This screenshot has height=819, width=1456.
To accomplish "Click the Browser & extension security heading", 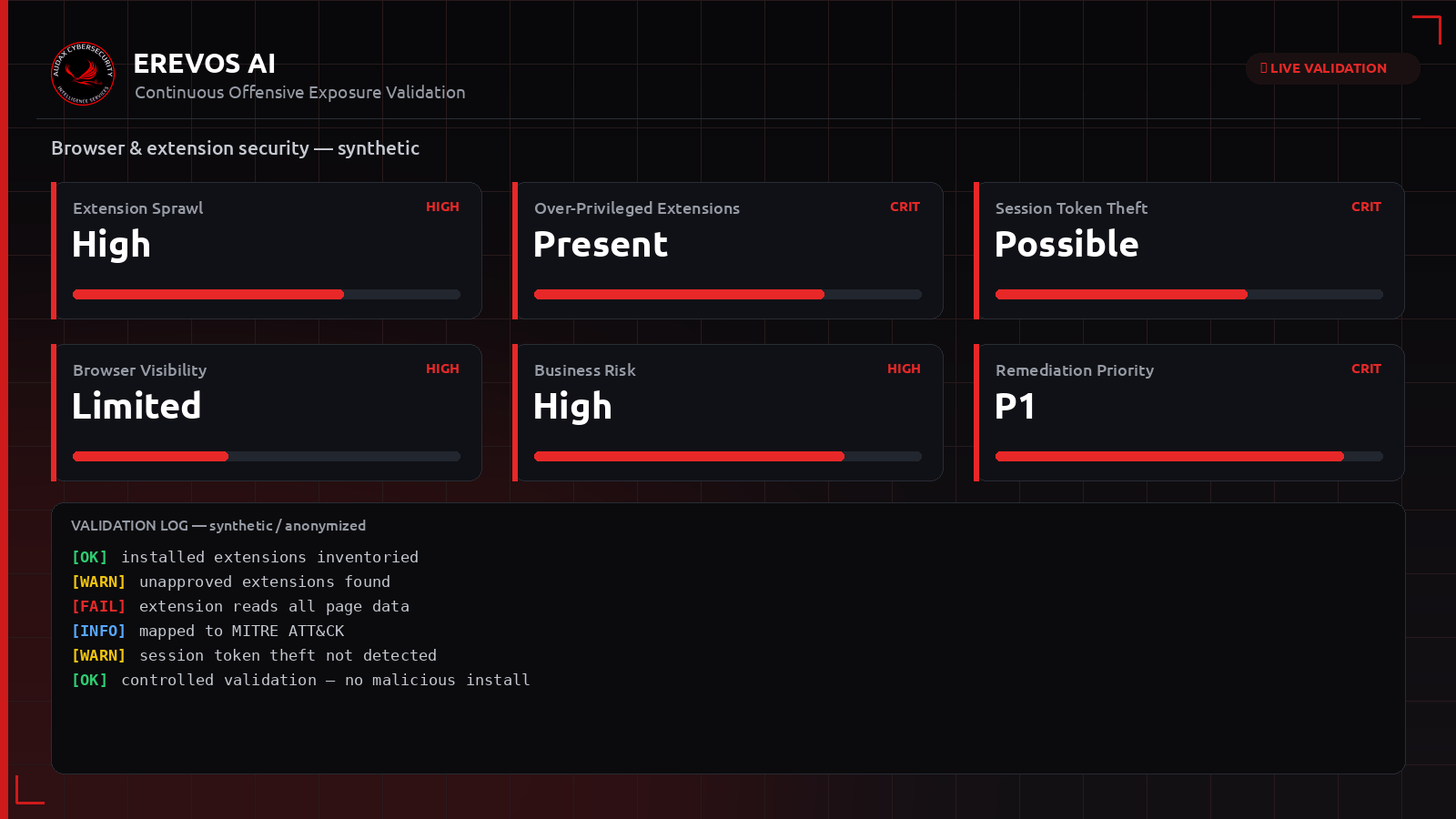I will tap(235, 148).
